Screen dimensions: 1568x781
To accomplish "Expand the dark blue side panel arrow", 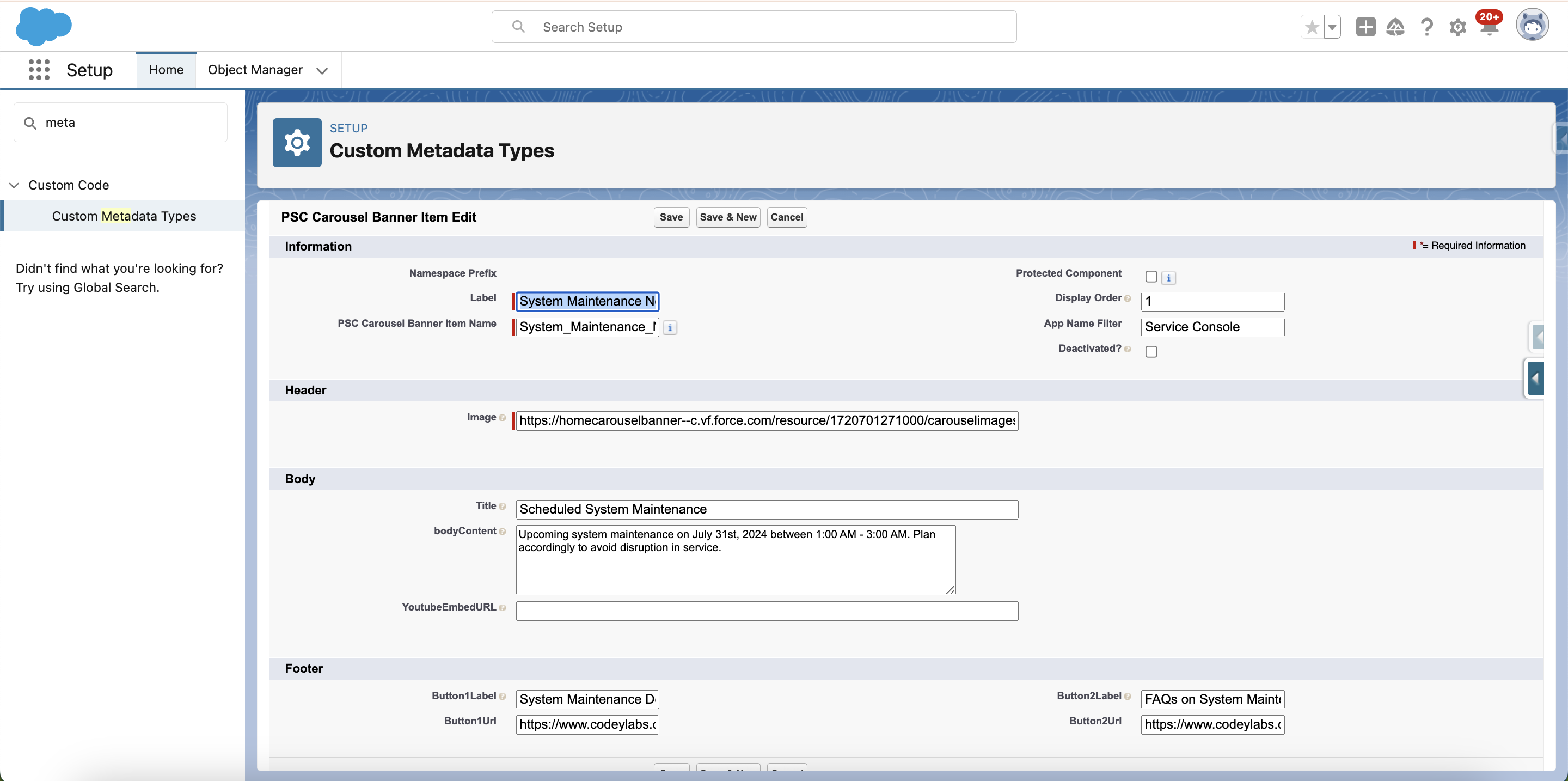I will click(x=1535, y=379).
